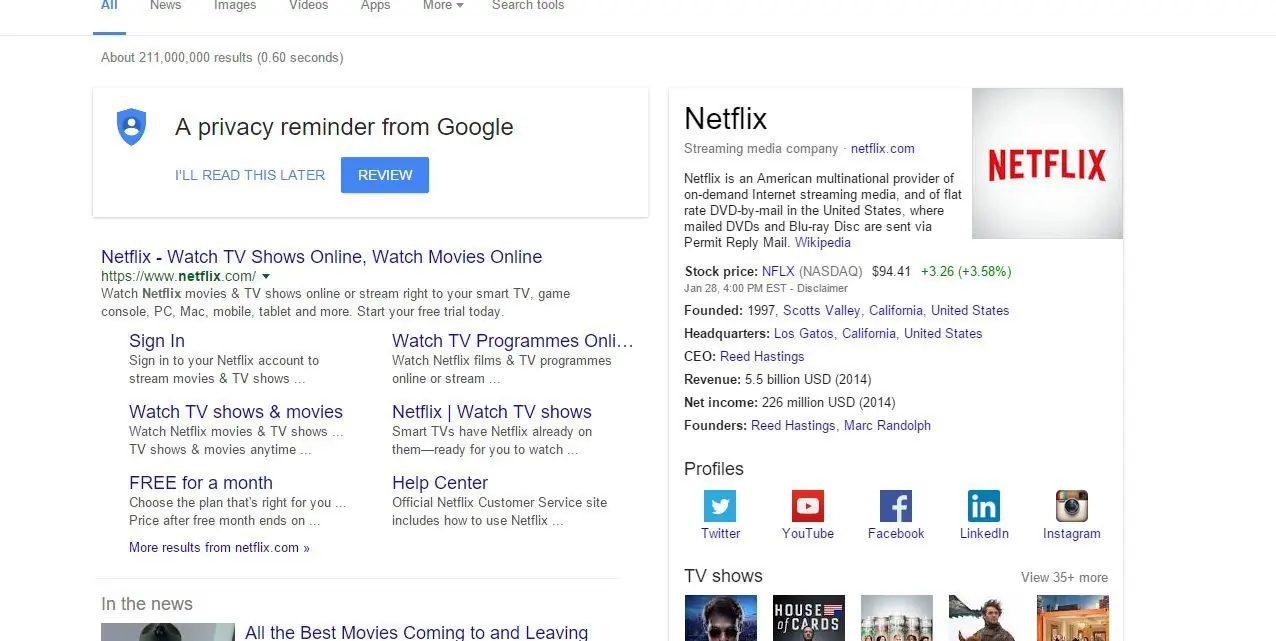This screenshot has width=1276, height=641.
Task: Open the Watch TV Programmes Online sitelink
Action: click(x=513, y=341)
